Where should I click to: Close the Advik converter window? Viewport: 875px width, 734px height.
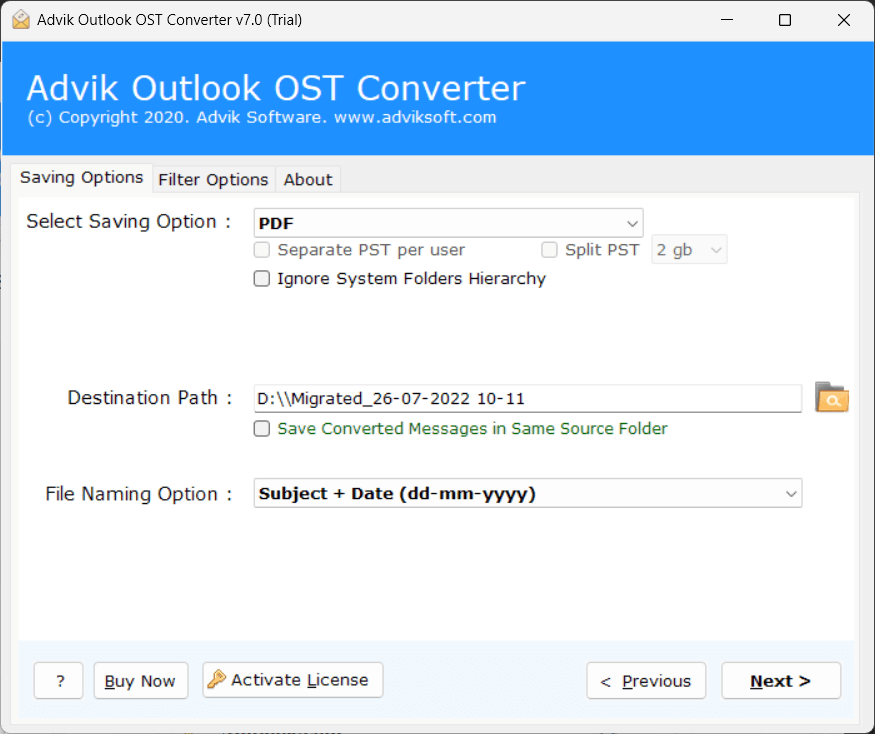(843, 20)
